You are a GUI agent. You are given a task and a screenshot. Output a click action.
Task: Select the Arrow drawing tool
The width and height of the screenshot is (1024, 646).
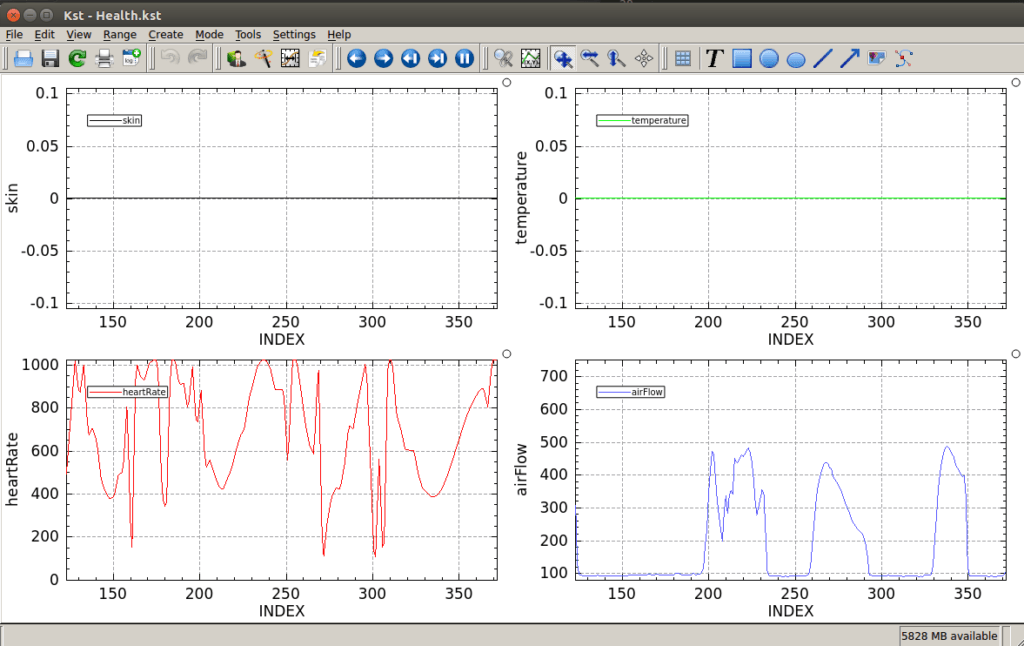click(850, 59)
